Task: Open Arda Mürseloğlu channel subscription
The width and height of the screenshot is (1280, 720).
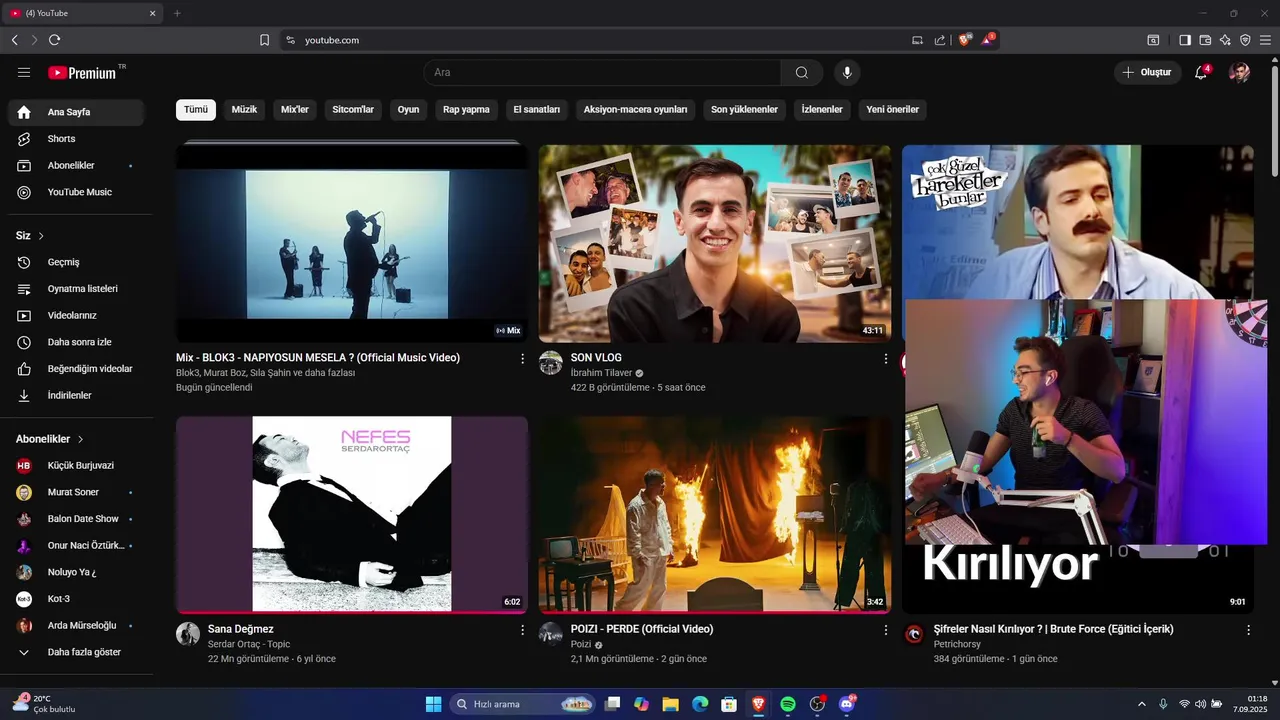Action: point(76,626)
